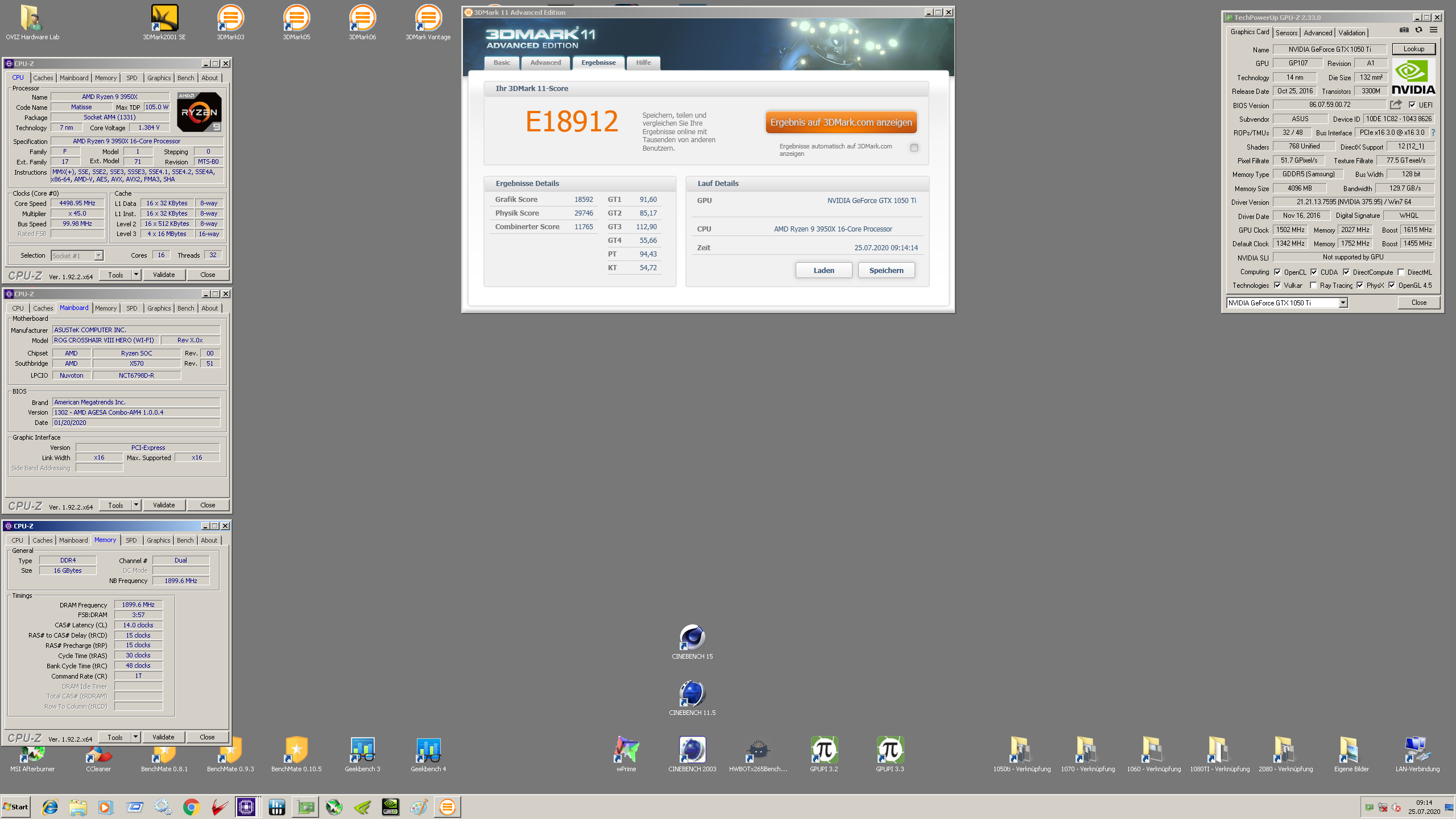Open the wPrime desktop shortcut

626,754
